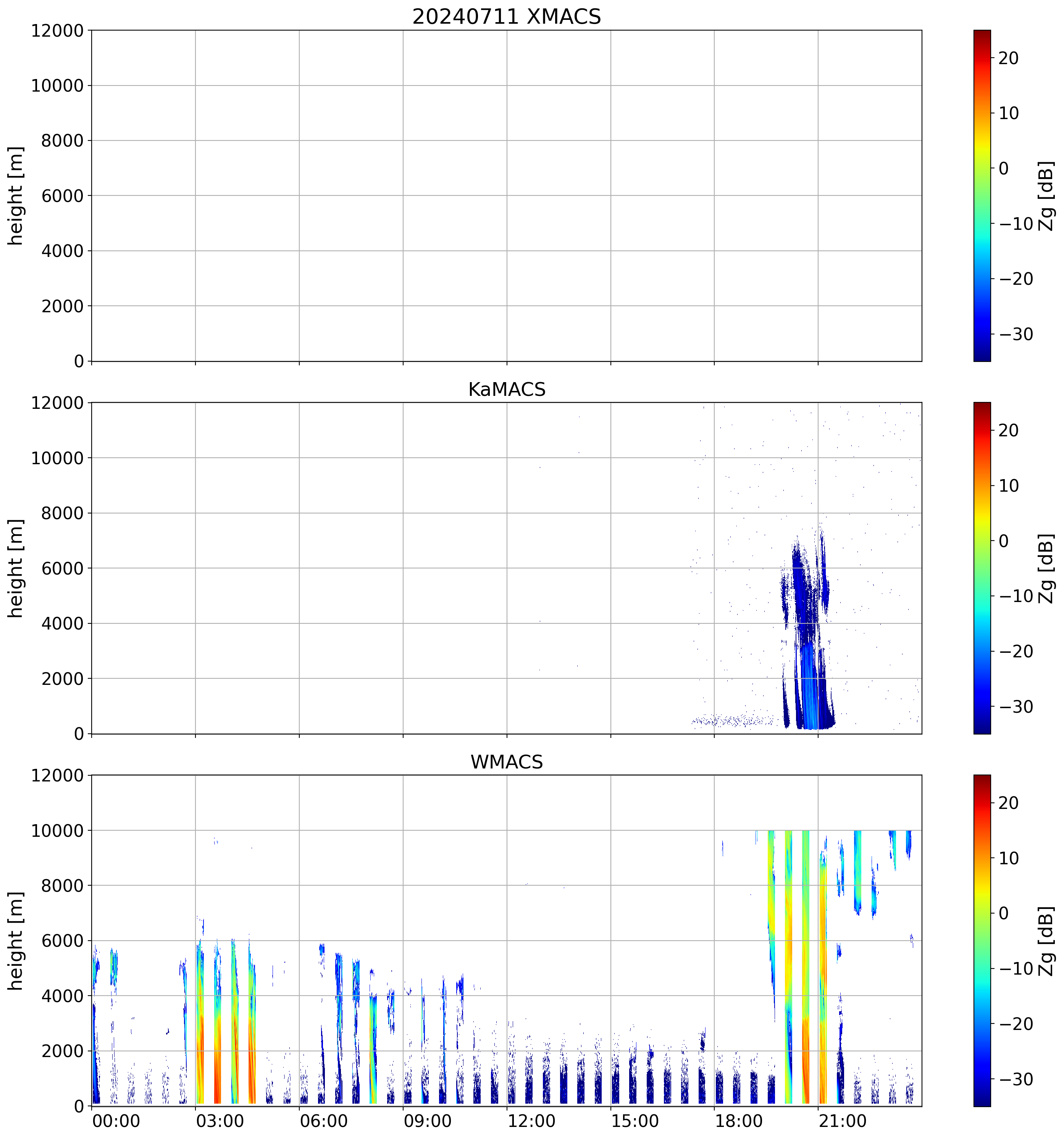Click the 20 tick on the KaMACS colorbar

pos(1009,431)
